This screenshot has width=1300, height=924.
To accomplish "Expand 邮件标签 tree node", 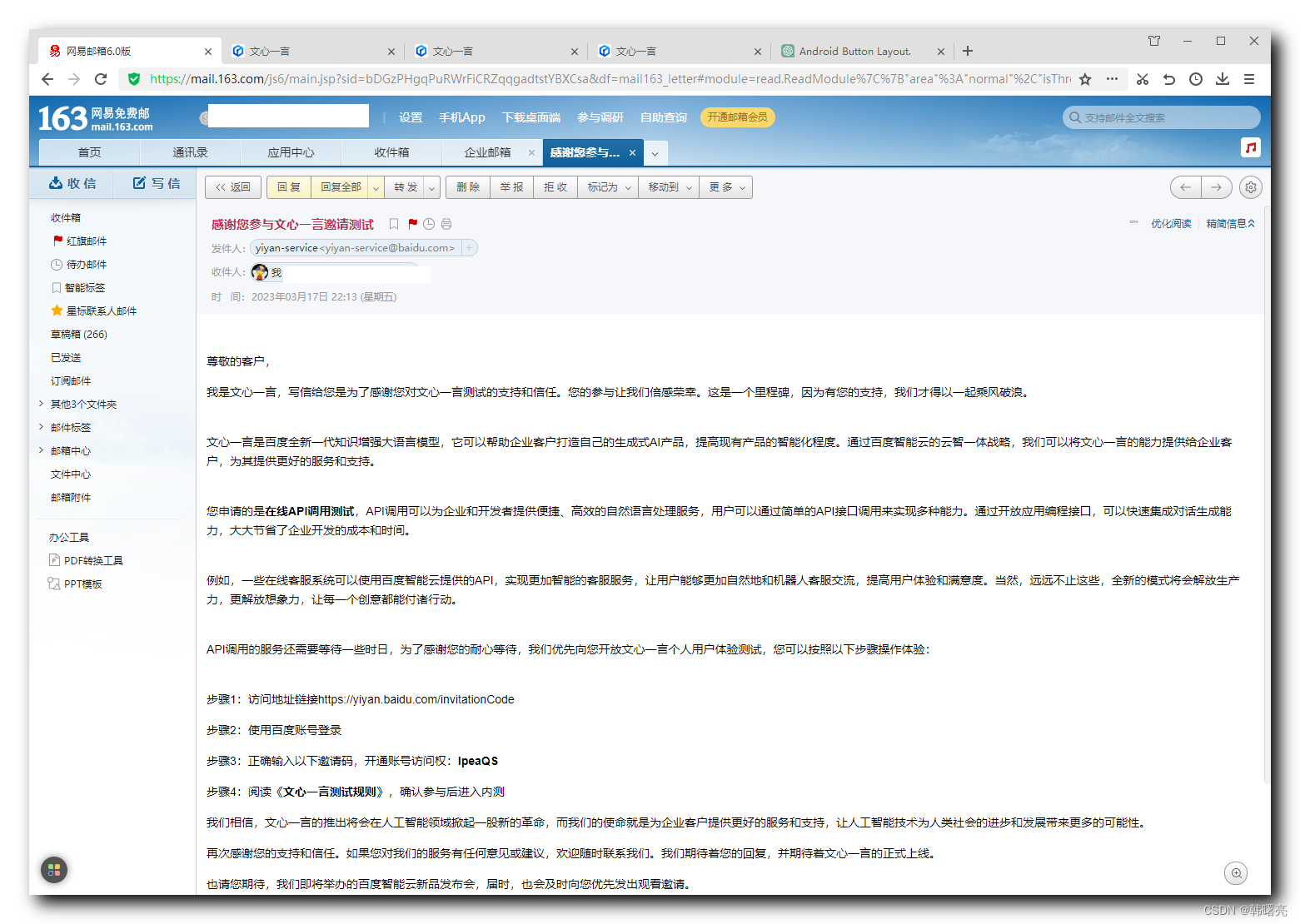I will [x=42, y=427].
